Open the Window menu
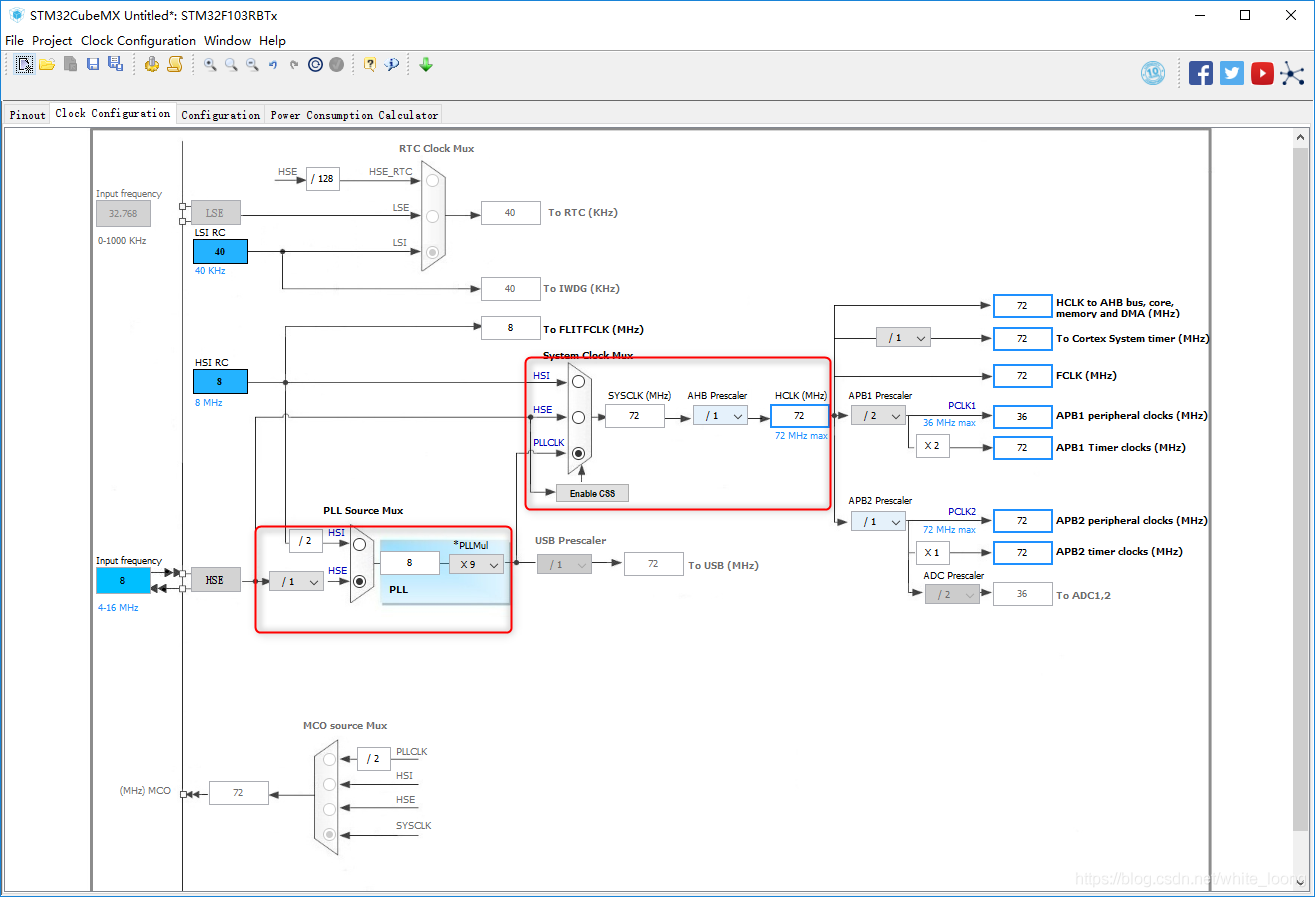Screen dimensions: 1315x897 coord(227,41)
